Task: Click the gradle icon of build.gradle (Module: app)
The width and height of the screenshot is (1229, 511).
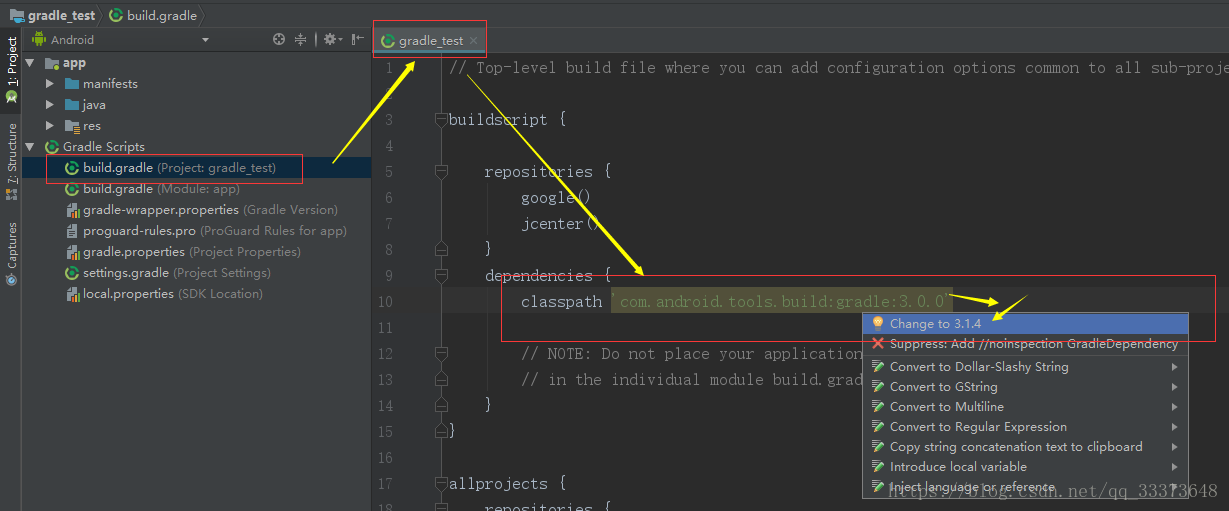Action: (x=72, y=189)
